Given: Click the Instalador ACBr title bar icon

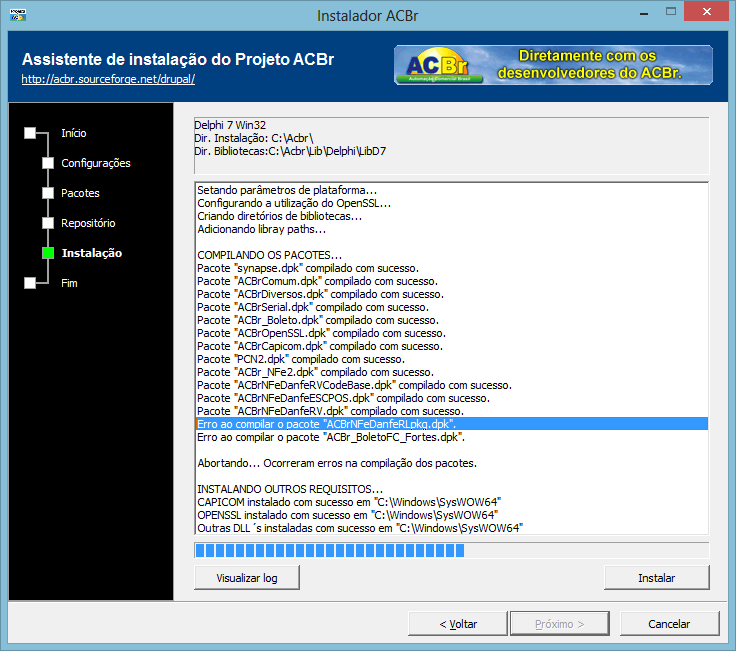Looking at the screenshot, I should point(18,15).
